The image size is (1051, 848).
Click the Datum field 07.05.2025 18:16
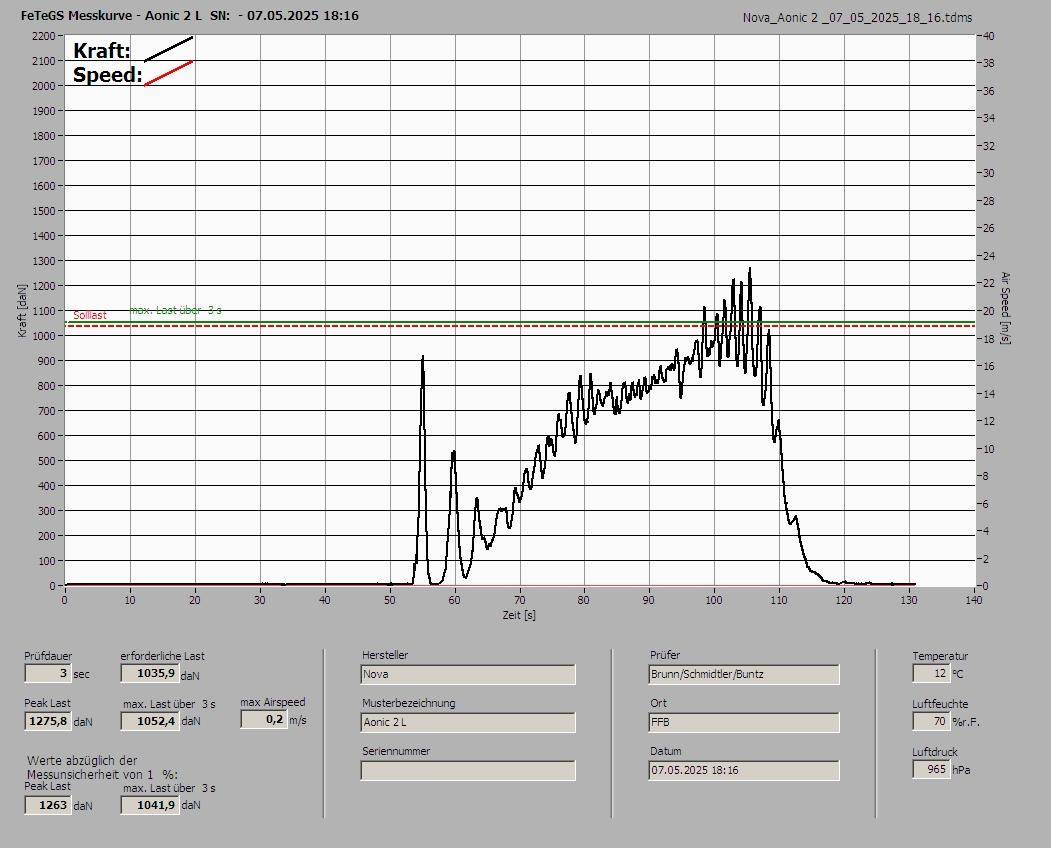pyautogui.click(x=744, y=771)
